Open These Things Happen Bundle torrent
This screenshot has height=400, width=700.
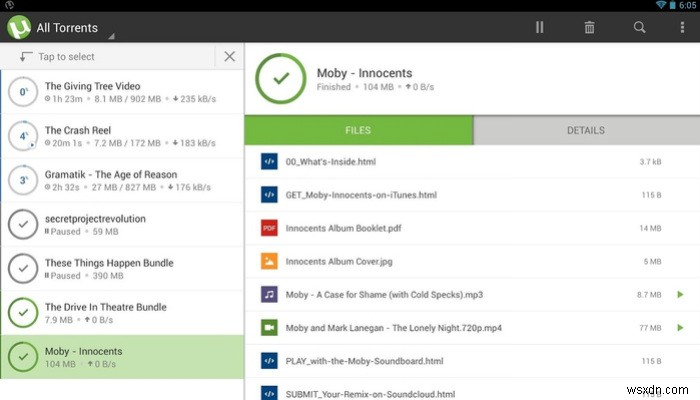coord(122,268)
